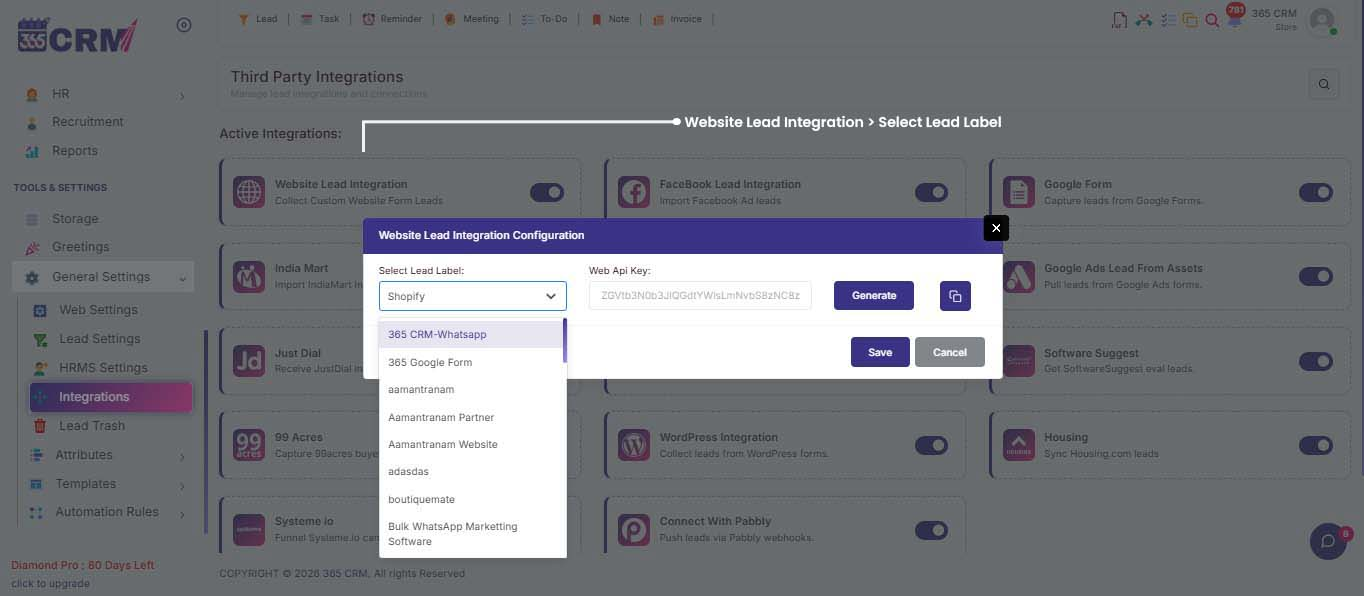This screenshot has width=1364, height=596.
Task: Click the India Mart icon
Action: tap(249, 276)
